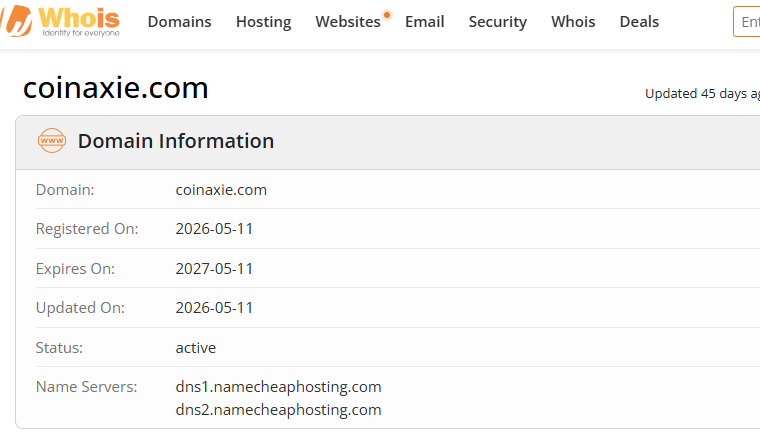Click the registered date 2026-05-11

click(214, 229)
